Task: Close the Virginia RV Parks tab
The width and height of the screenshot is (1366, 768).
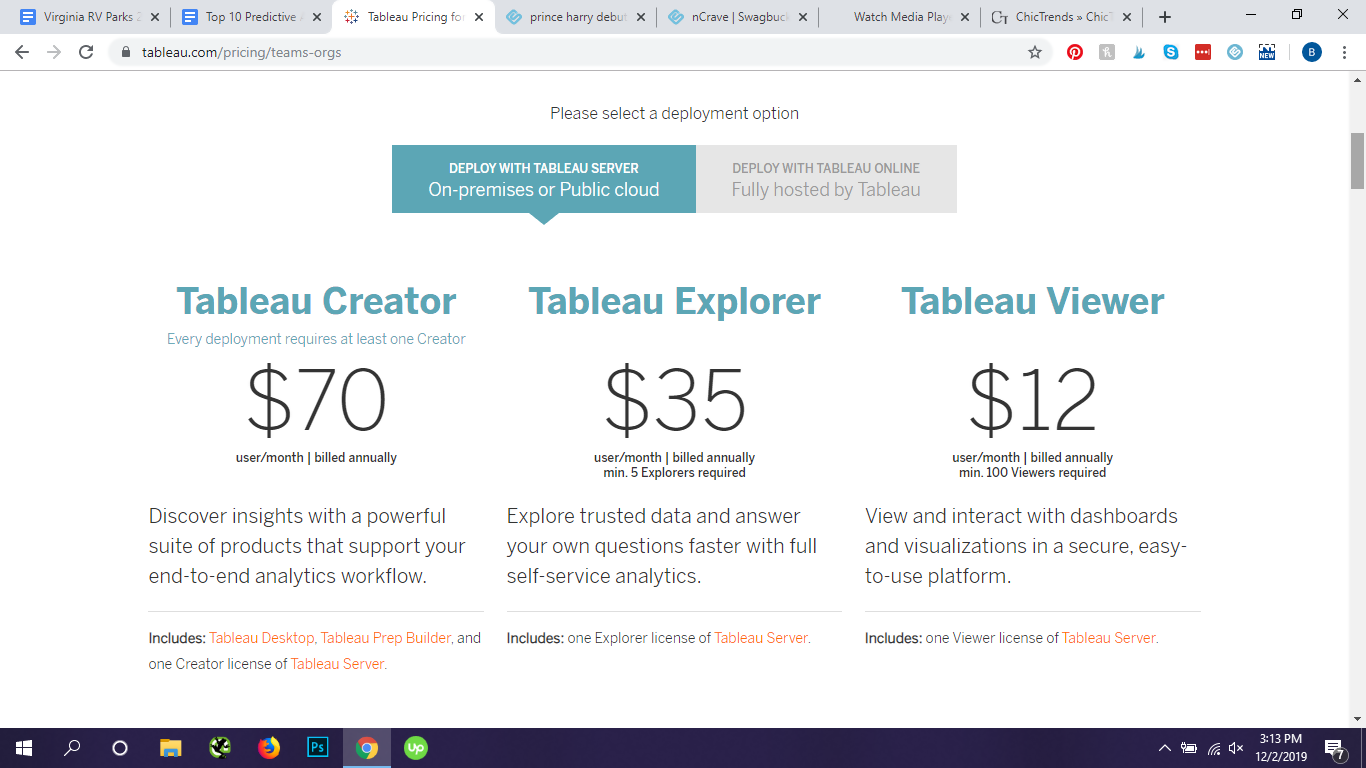Action: coord(155,17)
